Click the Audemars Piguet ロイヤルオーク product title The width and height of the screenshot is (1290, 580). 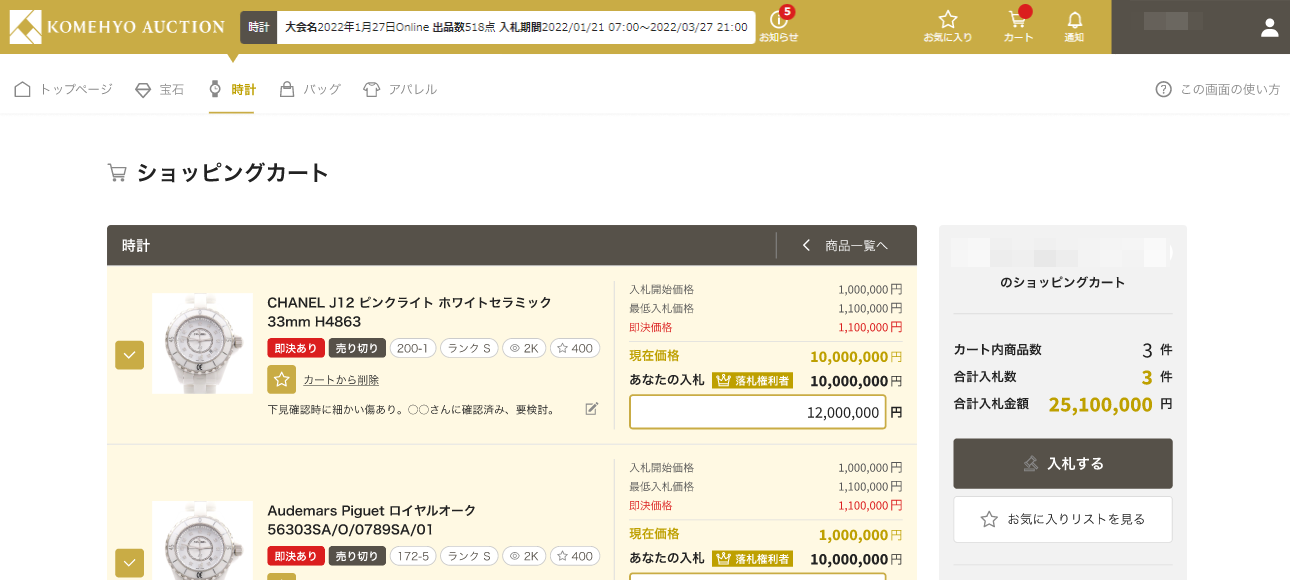click(372, 520)
